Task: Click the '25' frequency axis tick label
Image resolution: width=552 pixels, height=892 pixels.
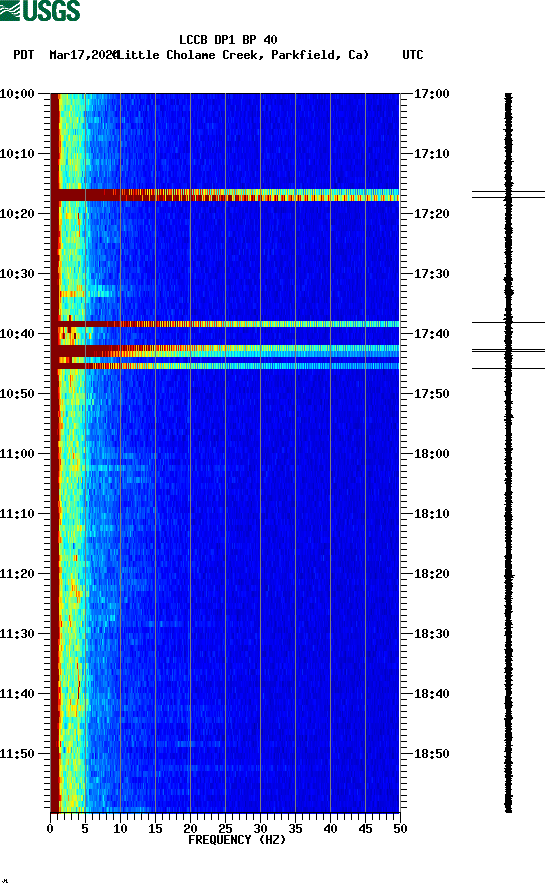Action: (225, 829)
